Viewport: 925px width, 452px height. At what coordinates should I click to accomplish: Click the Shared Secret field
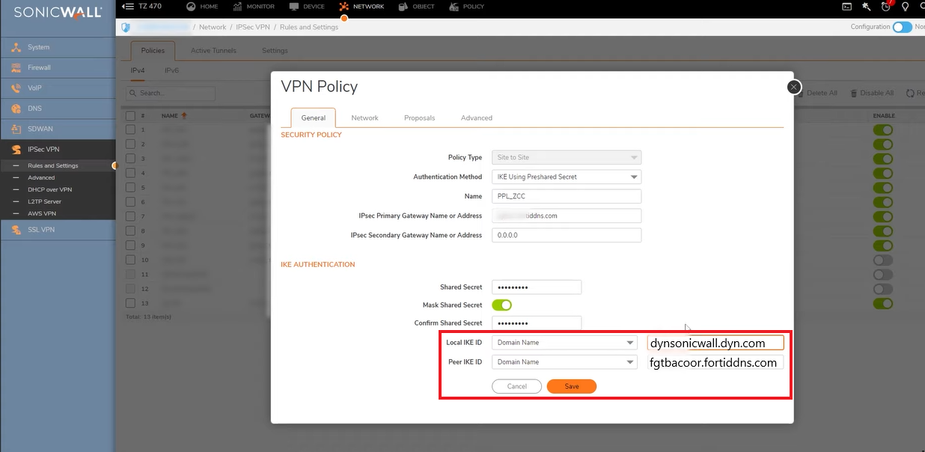(x=537, y=287)
